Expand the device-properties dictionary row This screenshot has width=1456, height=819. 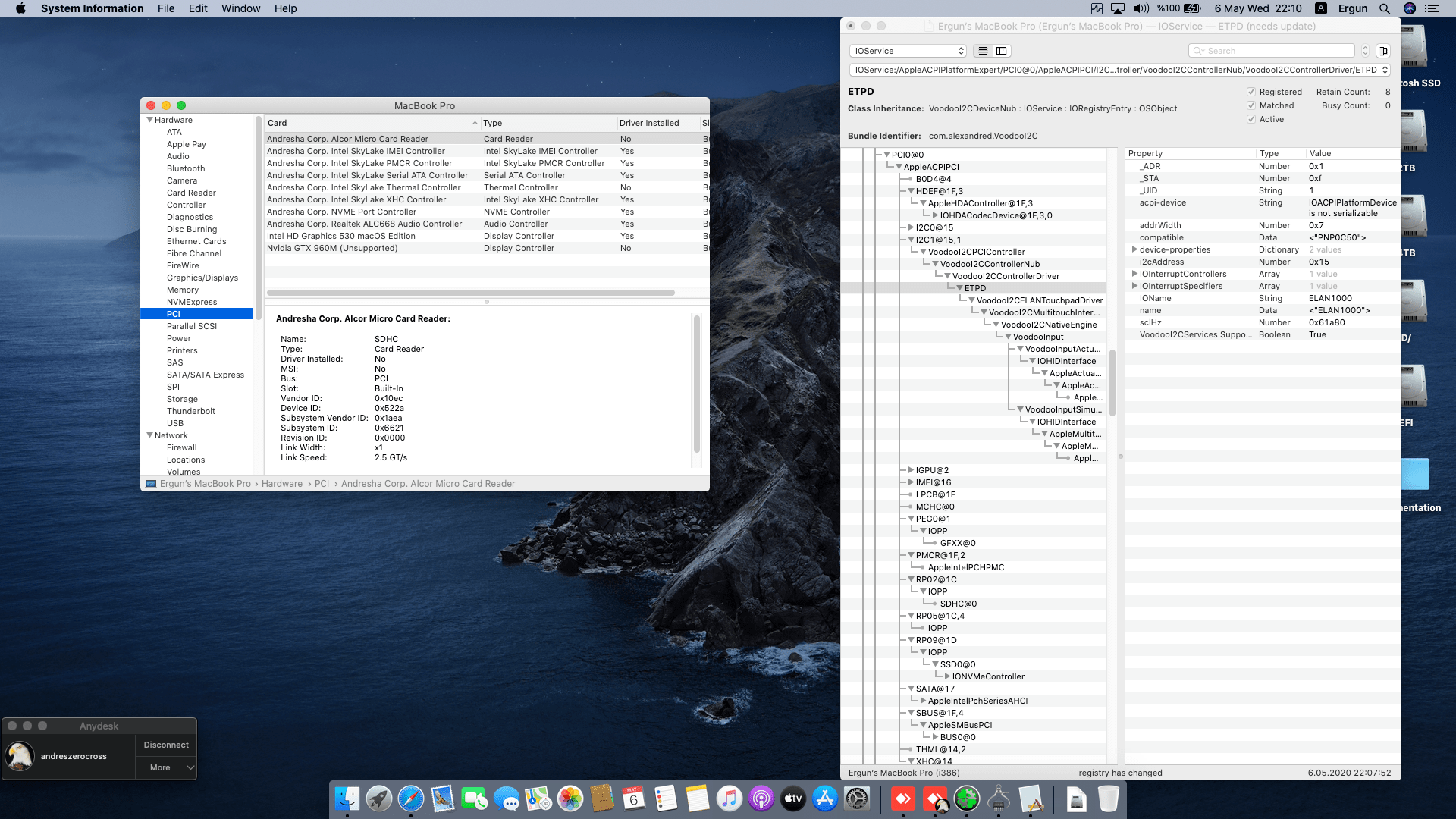(1134, 249)
